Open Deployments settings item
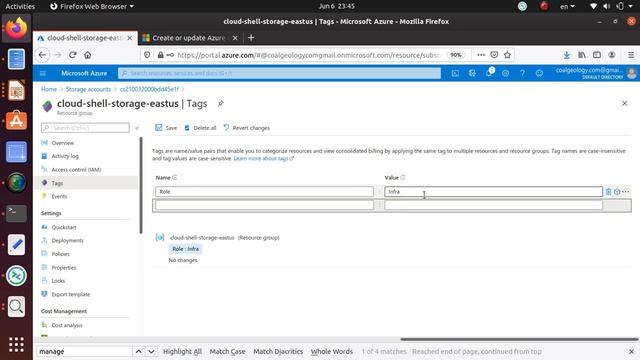Viewport: 640px width, 360px height. coord(67,240)
